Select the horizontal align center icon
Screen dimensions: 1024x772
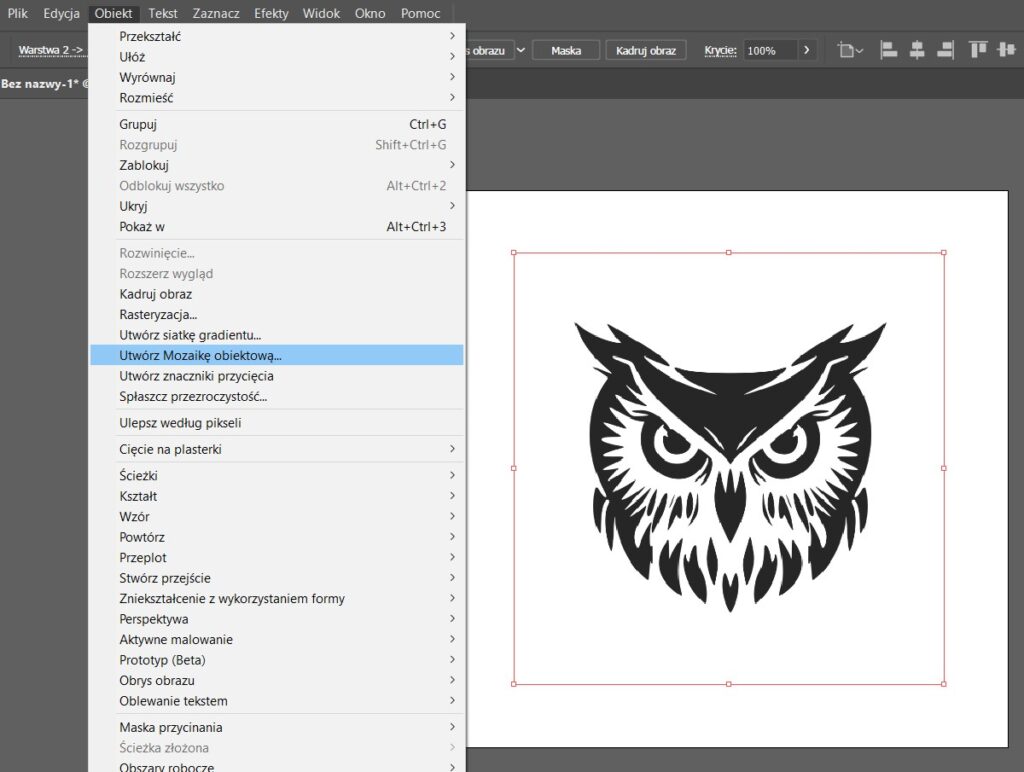tap(917, 49)
